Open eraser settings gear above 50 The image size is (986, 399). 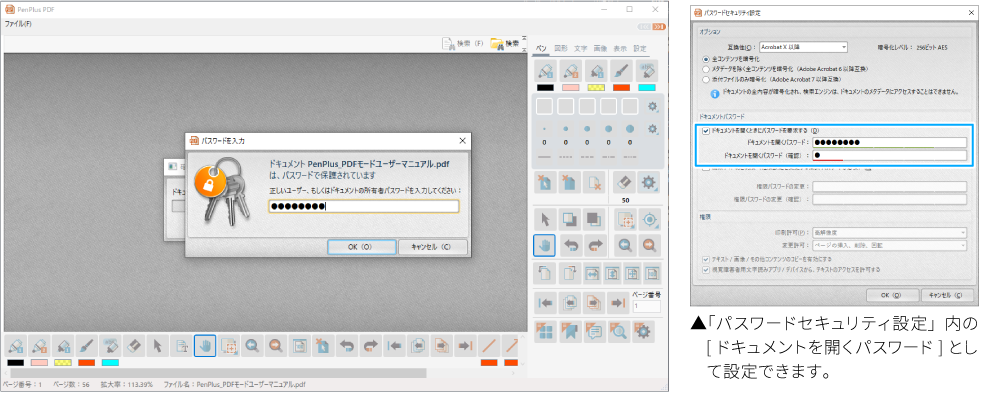click(648, 182)
